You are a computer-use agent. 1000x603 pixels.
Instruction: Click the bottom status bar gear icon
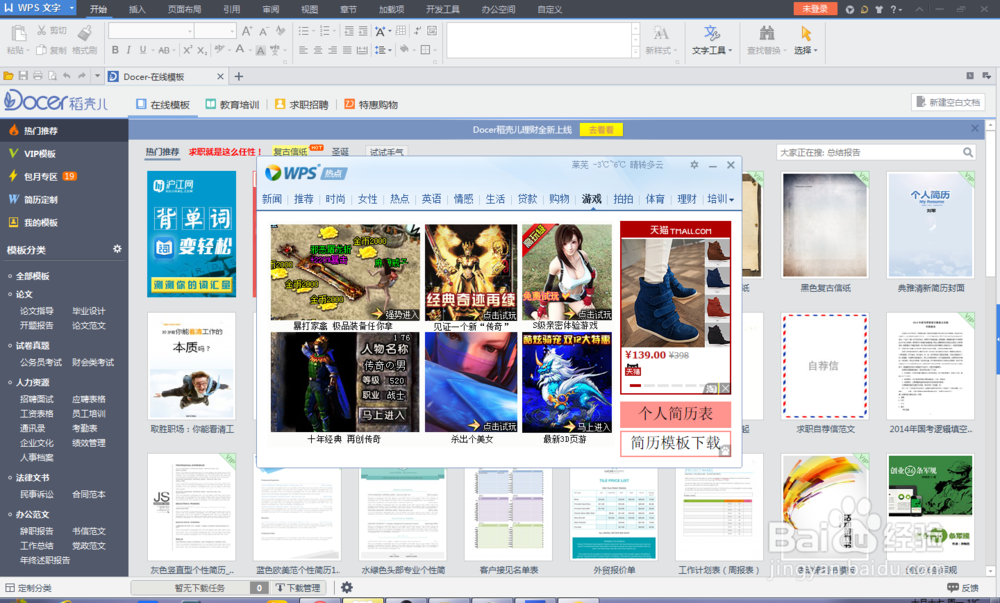[346, 588]
